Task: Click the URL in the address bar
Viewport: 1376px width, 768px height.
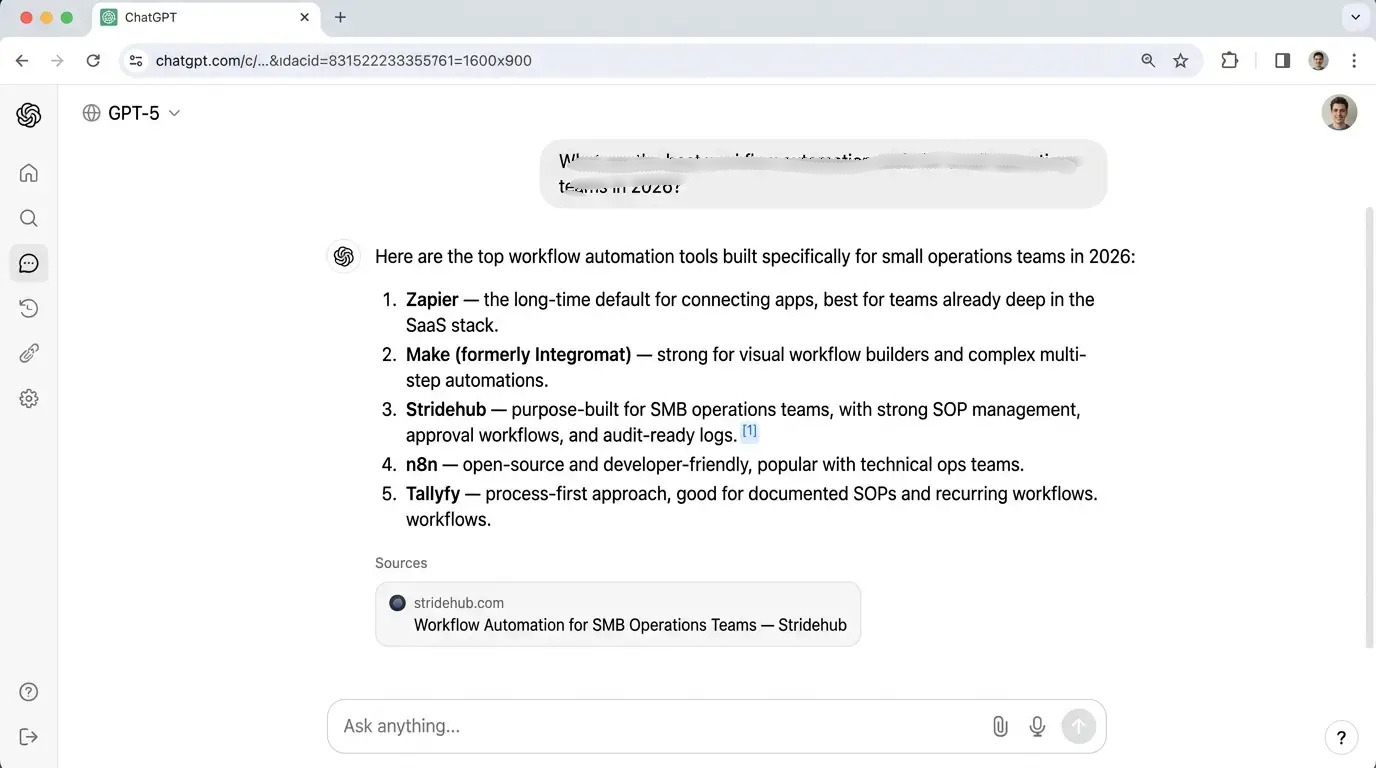Action: tap(344, 61)
